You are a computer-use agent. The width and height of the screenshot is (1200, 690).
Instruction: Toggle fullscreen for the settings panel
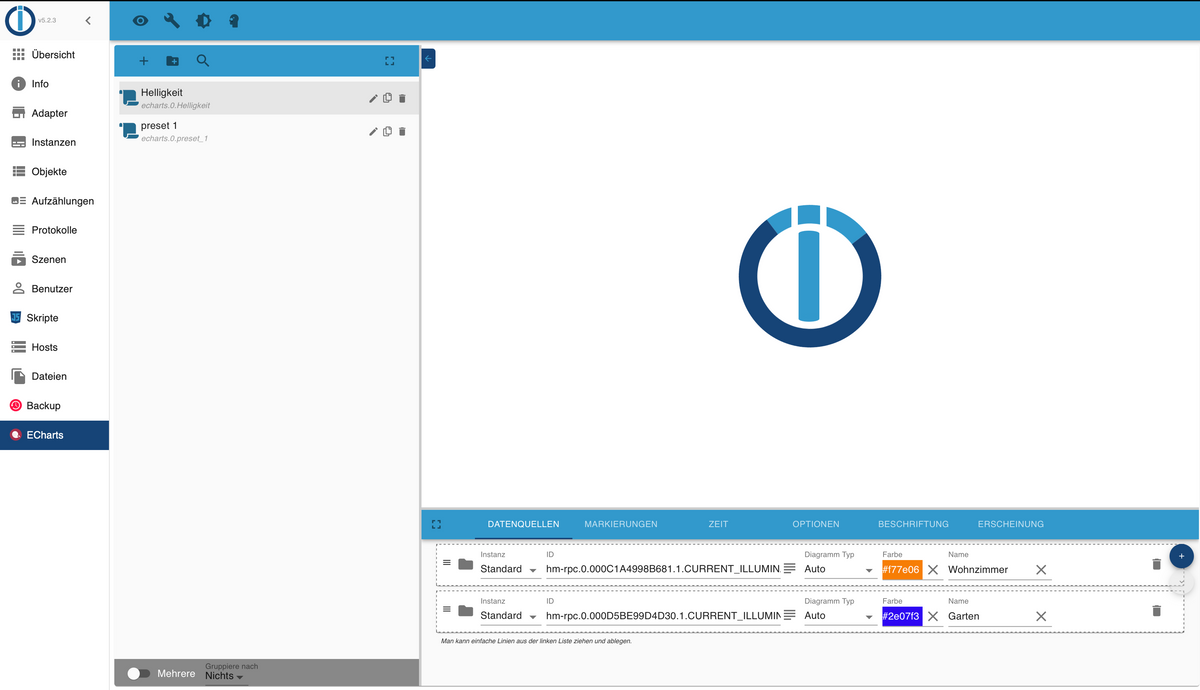[436, 524]
